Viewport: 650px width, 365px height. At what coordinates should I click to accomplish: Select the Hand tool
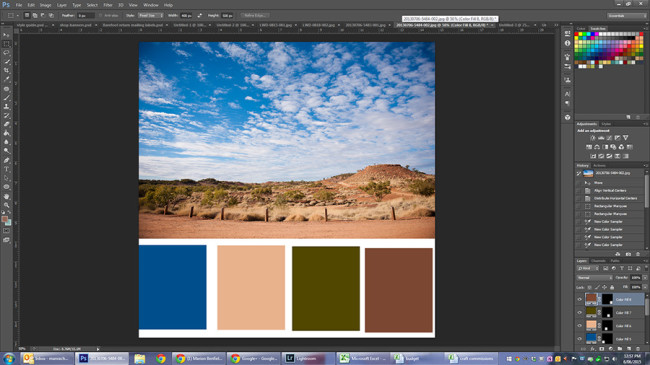tap(6, 196)
